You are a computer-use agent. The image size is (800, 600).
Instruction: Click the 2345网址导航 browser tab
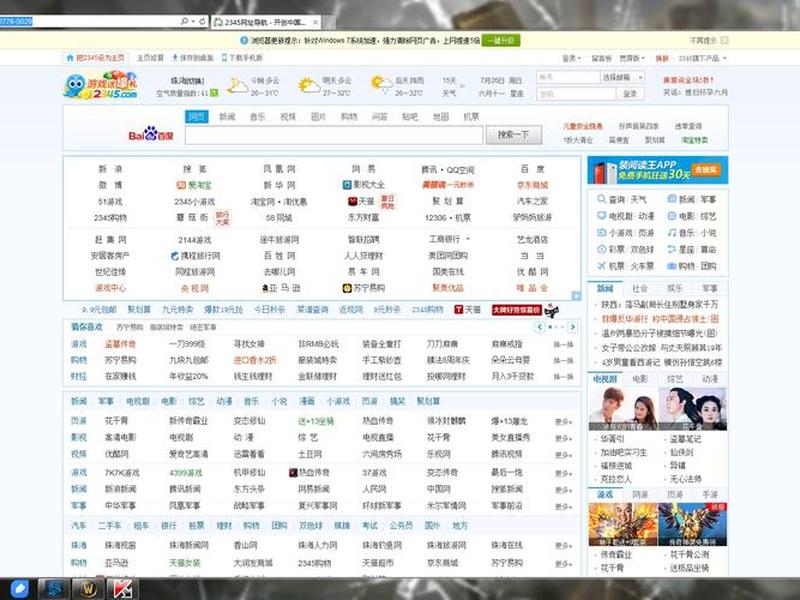[x=265, y=22]
